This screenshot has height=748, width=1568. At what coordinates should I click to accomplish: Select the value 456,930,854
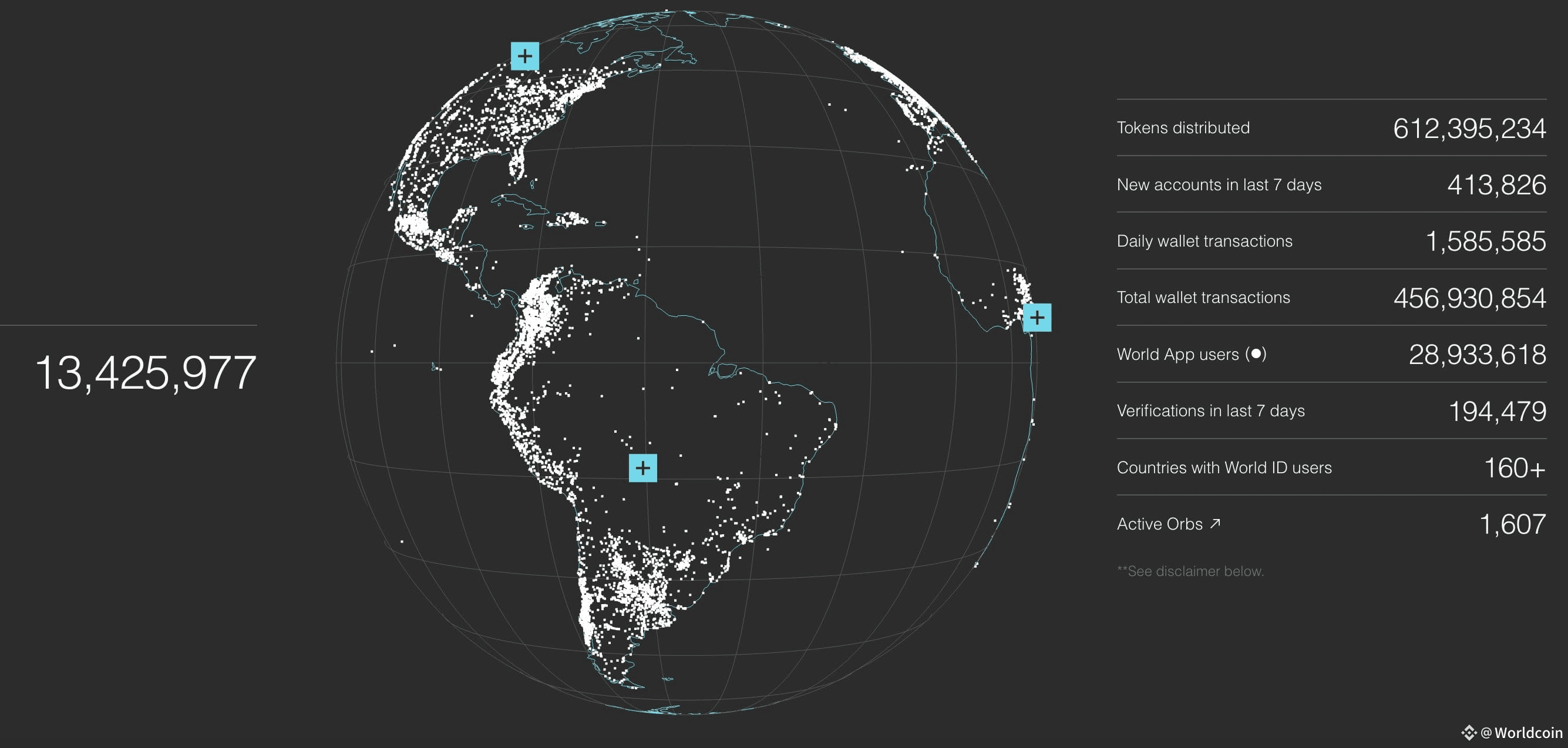(1470, 298)
